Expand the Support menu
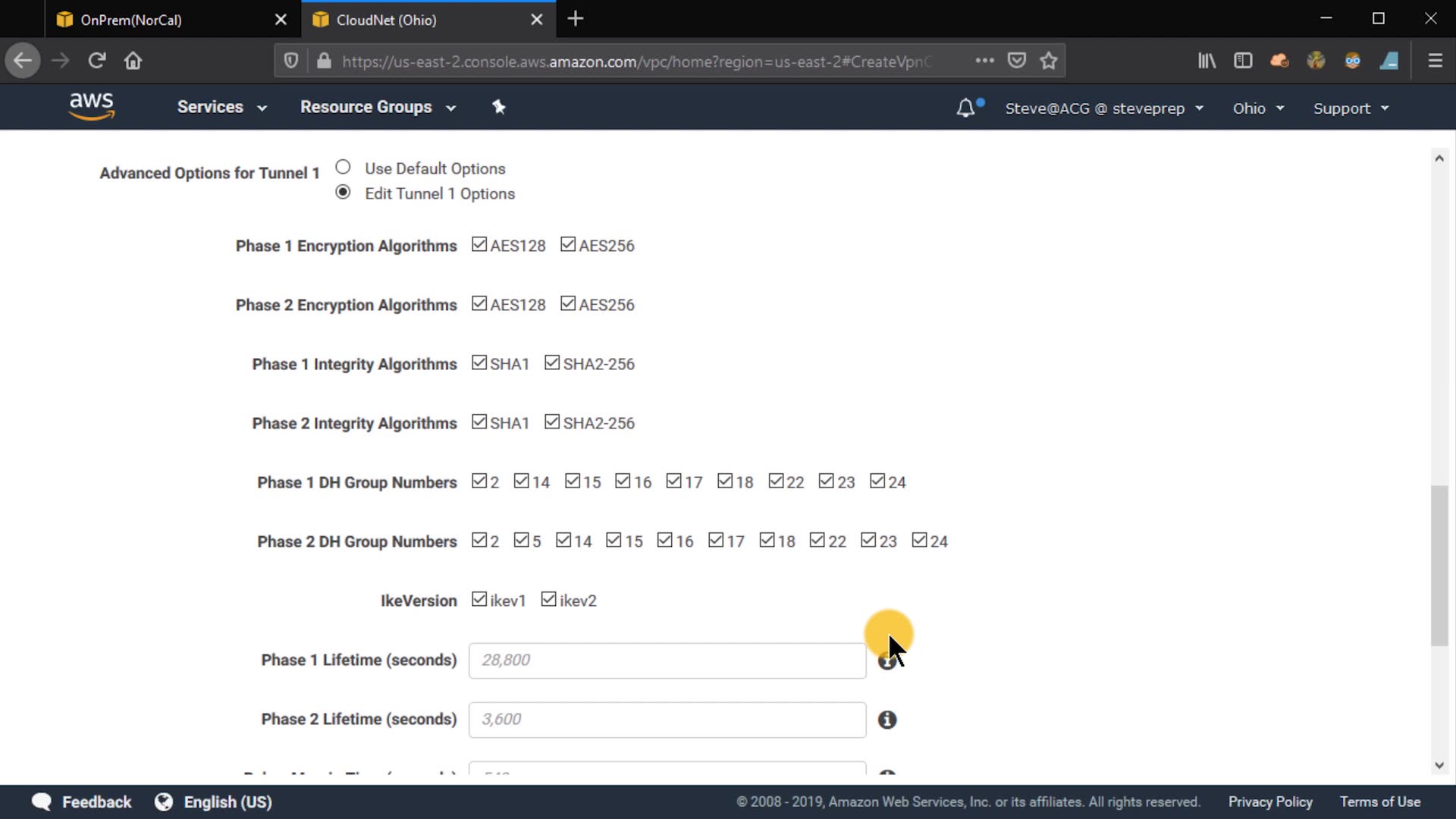 pyautogui.click(x=1351, y=108)
